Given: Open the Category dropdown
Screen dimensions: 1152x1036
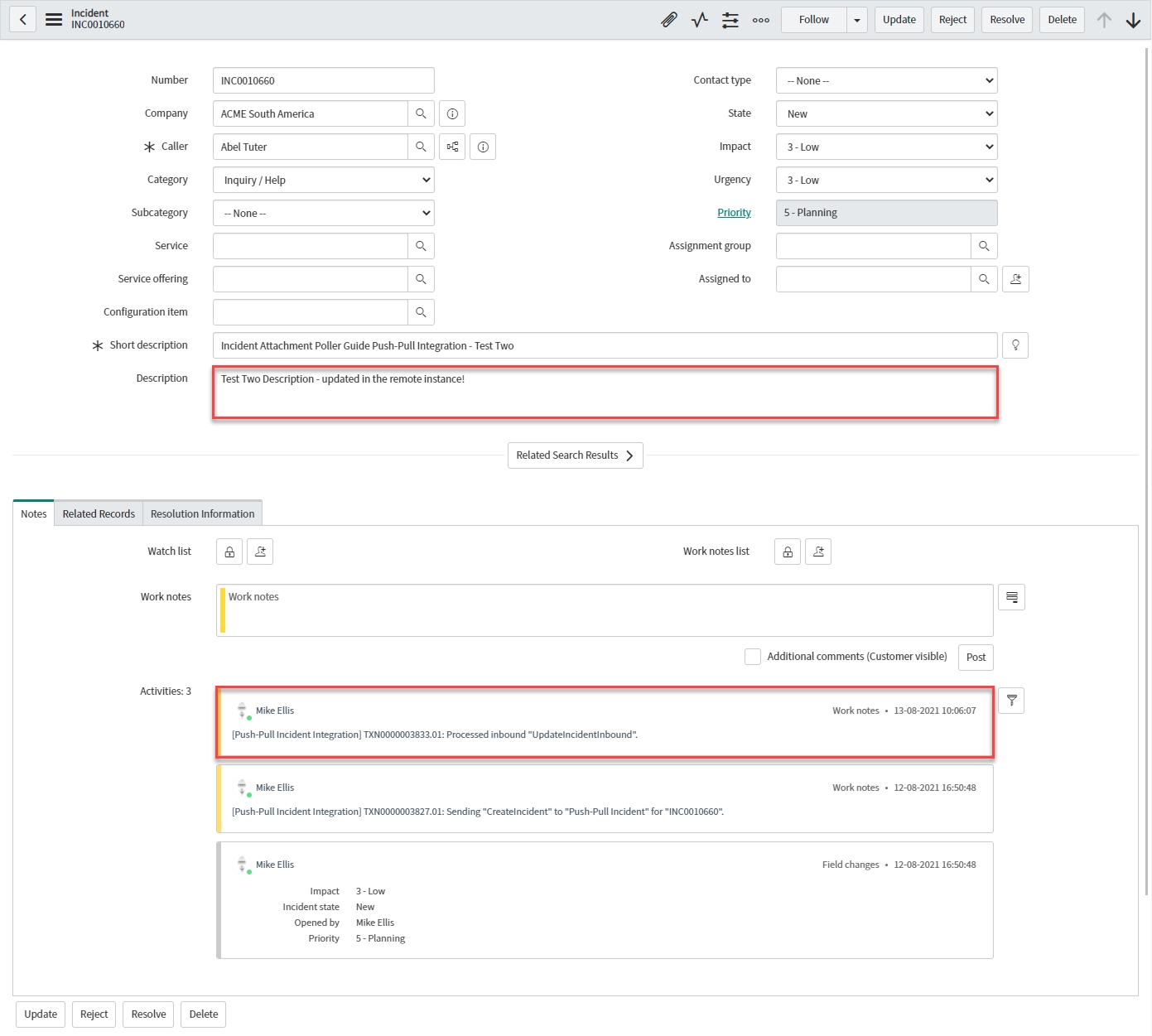Looking at the screenshot, I should point(324,180).
